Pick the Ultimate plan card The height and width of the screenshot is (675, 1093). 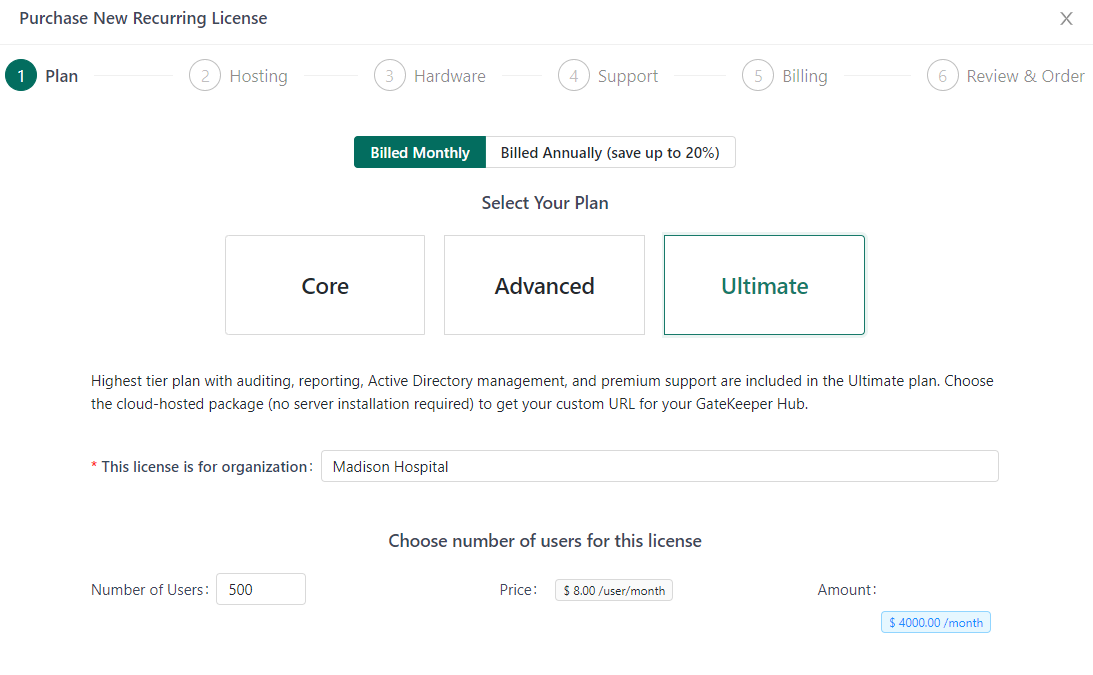pos(764,285)
